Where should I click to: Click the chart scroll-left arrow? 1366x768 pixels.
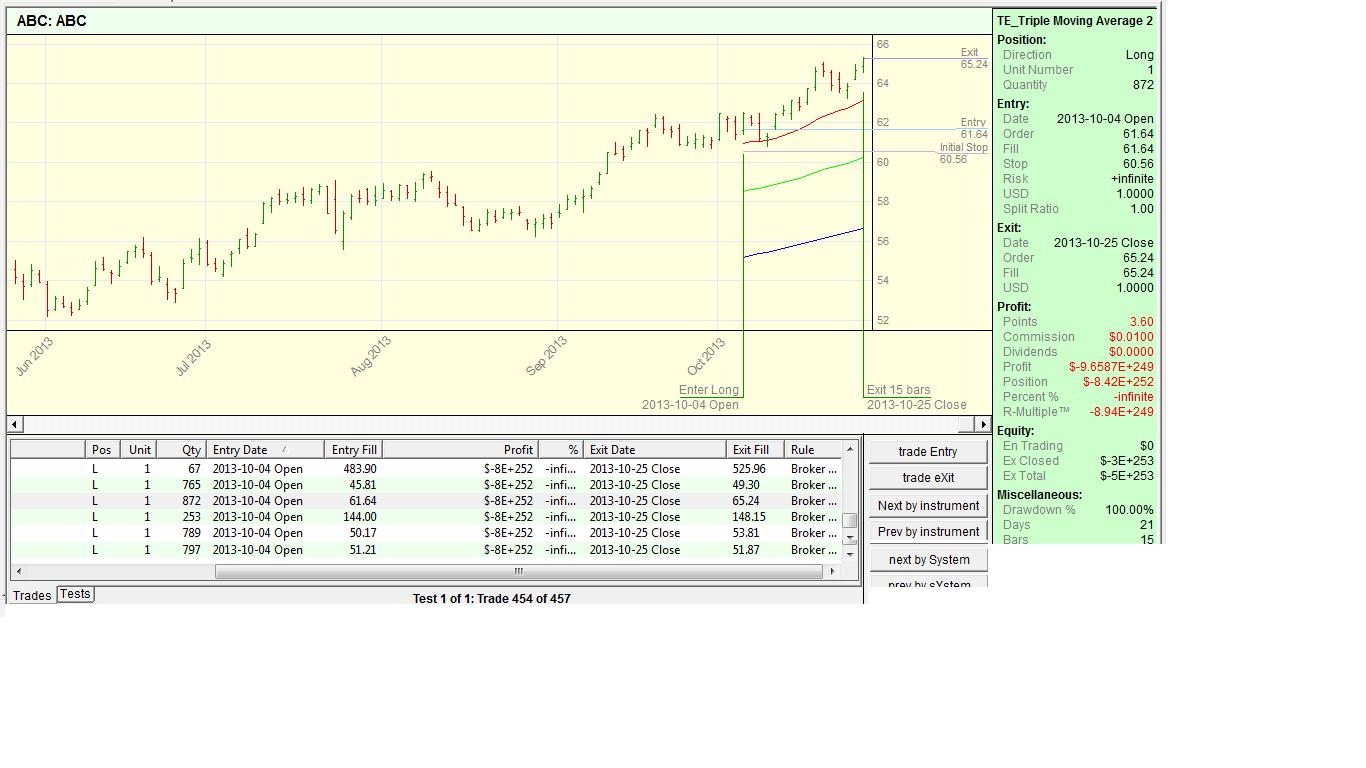pos(14,425)
